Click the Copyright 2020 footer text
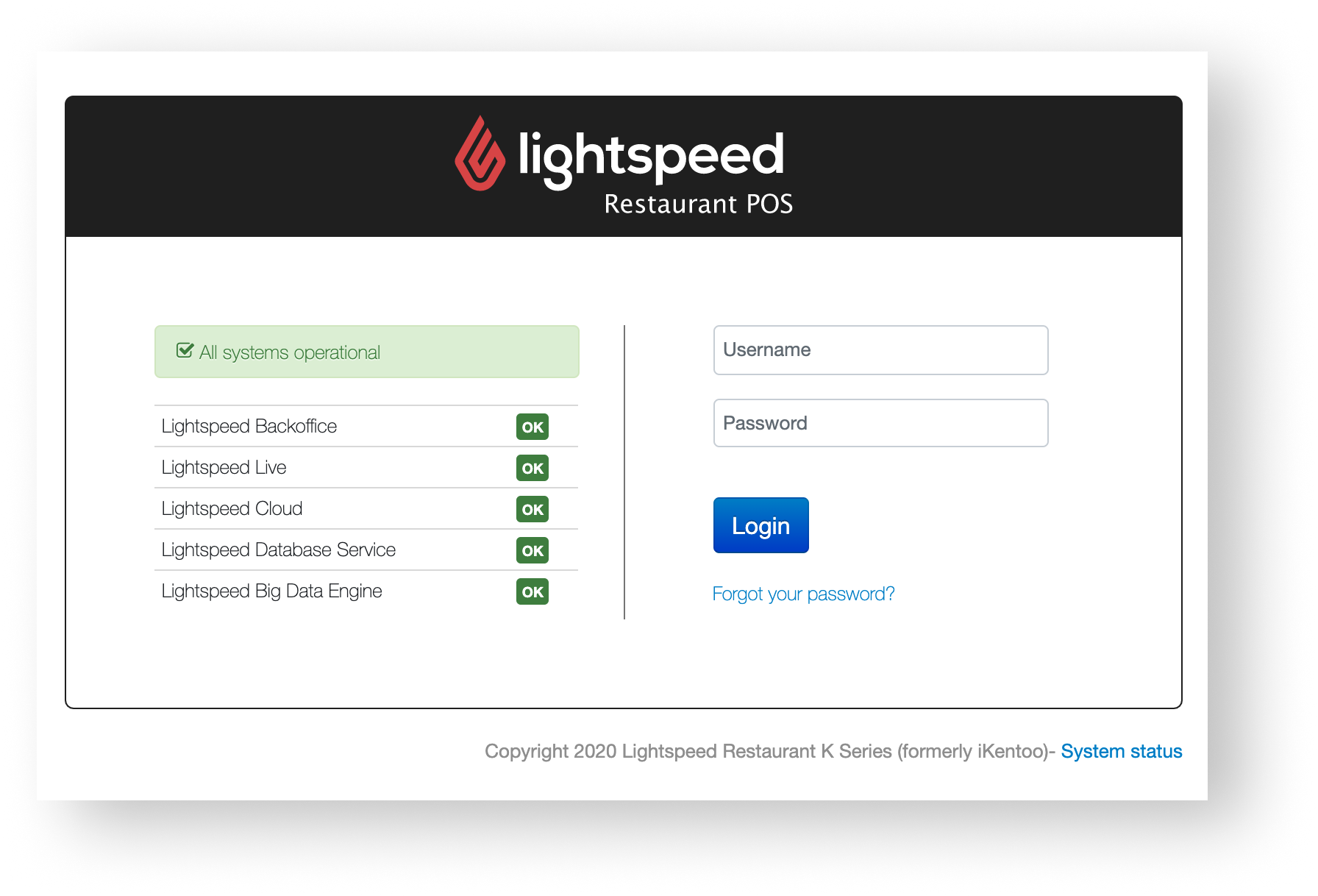This screenshot has height=896, width=1318. [x=770, y=751]
